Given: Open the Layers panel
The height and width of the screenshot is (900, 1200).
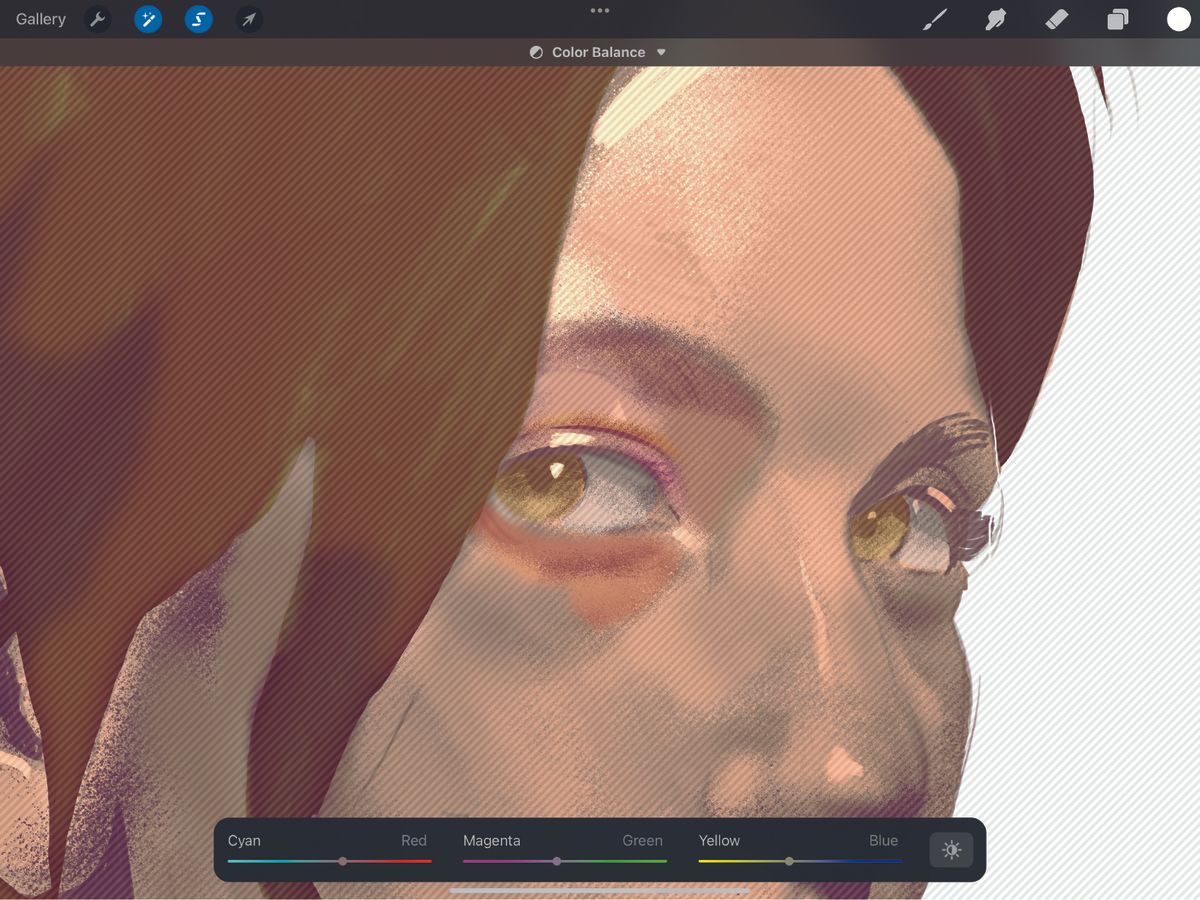Looking at the screenshot, I should click(1118, 19).
